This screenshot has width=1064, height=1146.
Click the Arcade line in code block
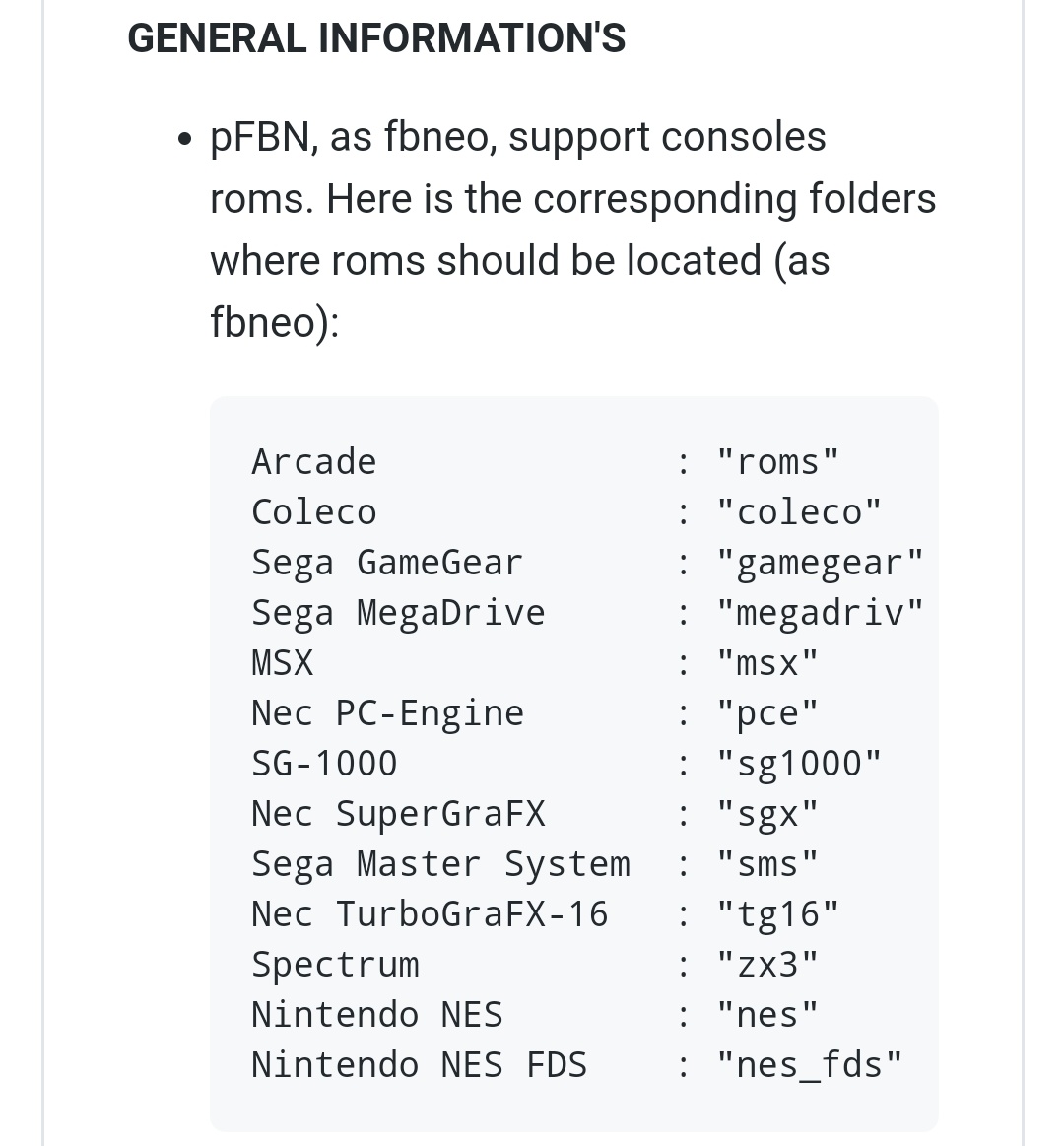[545, 462]
